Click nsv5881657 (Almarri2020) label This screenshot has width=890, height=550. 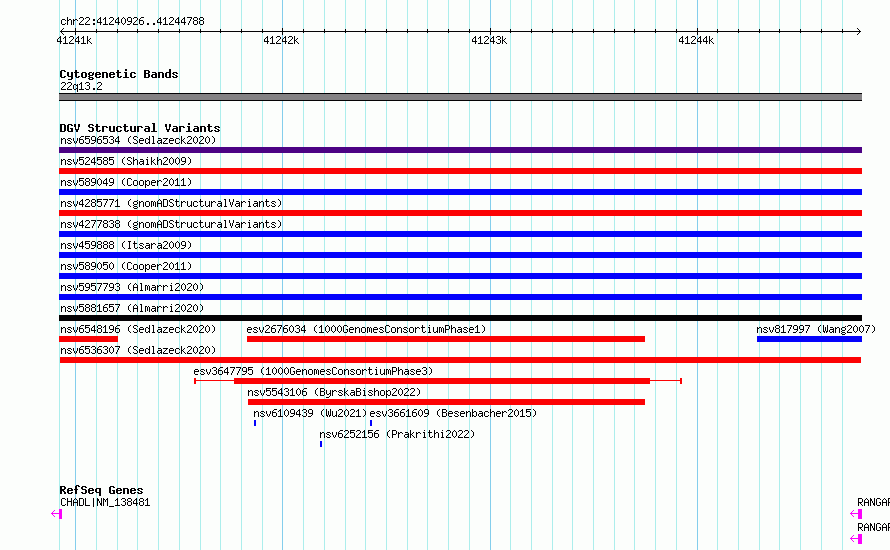coord(132,308)
